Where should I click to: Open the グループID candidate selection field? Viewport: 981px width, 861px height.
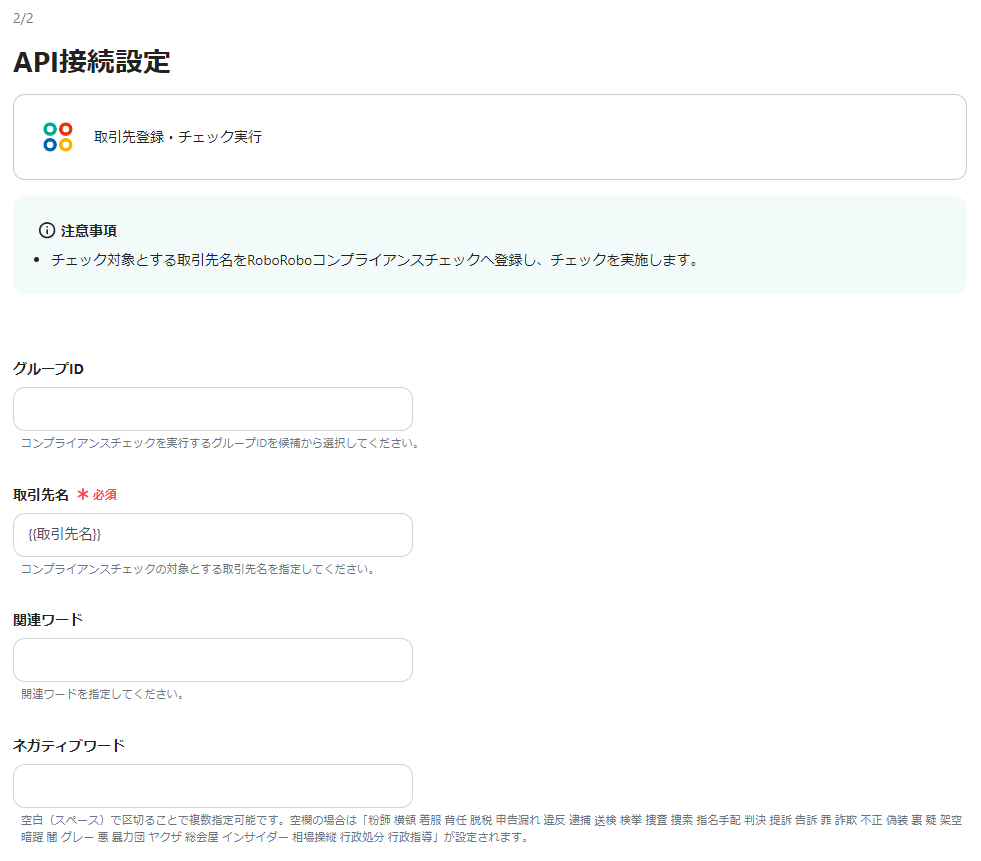pyautogui.click(x=212, y=409)
